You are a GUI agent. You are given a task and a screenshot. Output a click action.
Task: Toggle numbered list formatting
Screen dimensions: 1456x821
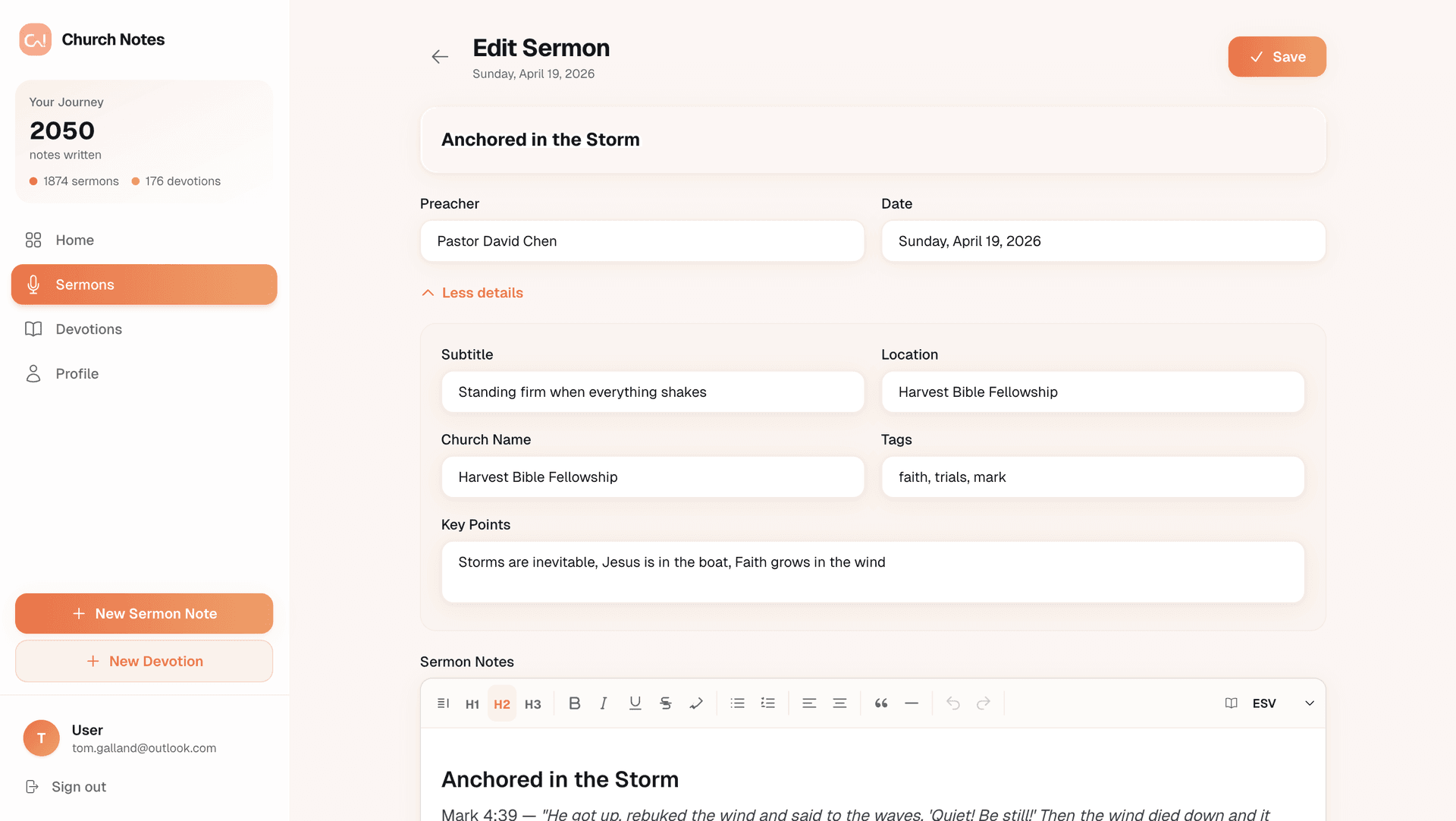(768, 703)
